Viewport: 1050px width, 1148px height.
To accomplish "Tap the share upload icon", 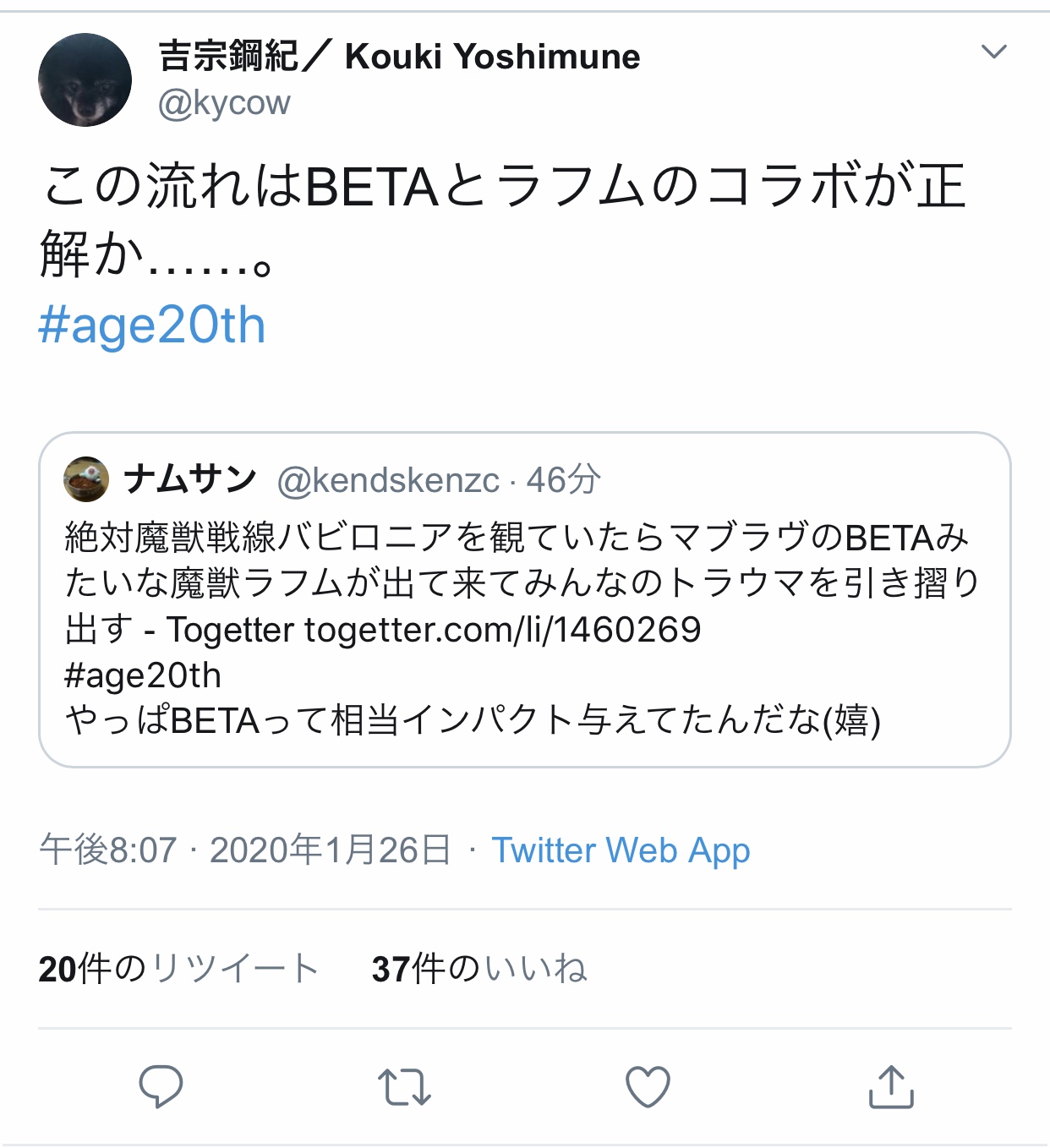I will coord(891,1087).
